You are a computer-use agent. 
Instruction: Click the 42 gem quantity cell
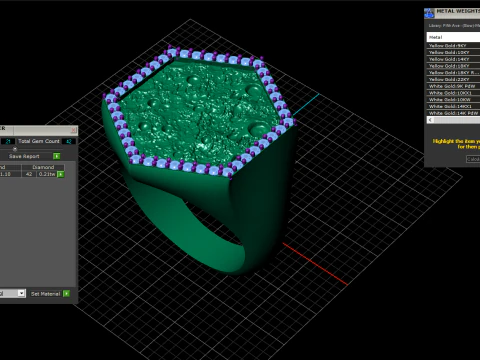pyautogui.click(x=29, y=174)
